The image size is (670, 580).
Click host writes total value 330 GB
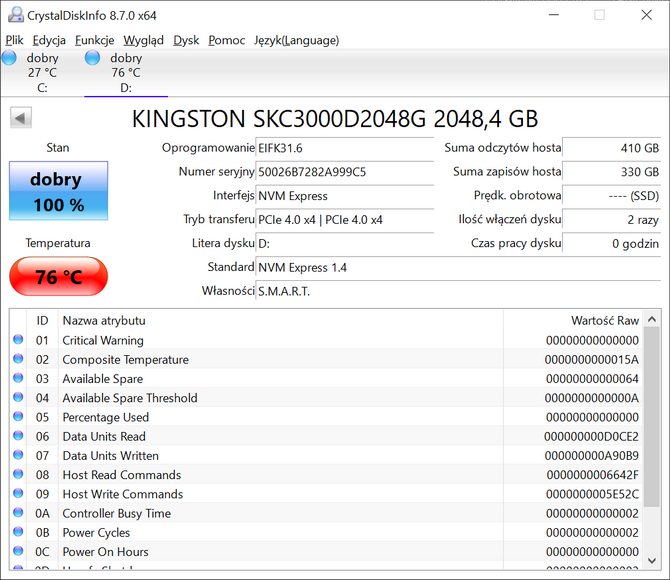coord(611,172)
